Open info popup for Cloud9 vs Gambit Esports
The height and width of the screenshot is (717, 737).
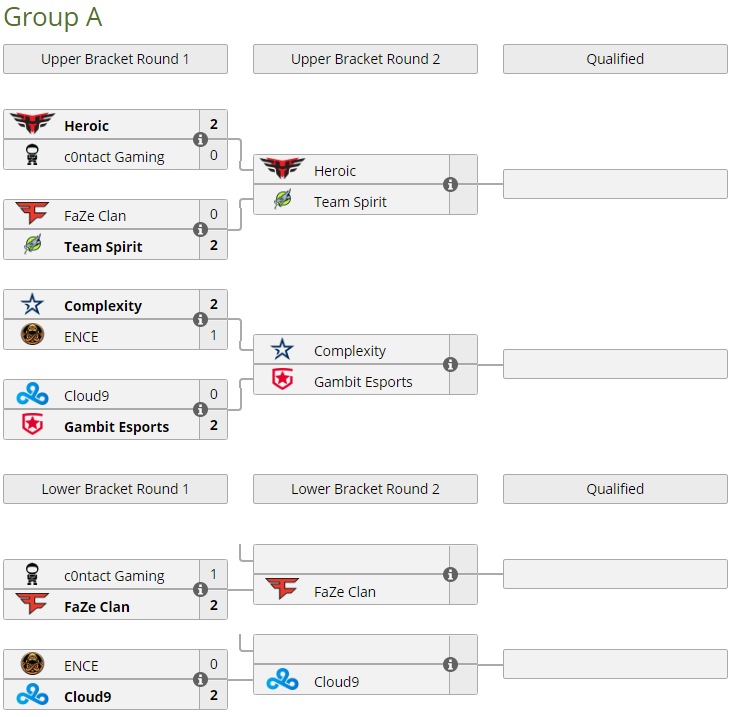tap(200, 410)
